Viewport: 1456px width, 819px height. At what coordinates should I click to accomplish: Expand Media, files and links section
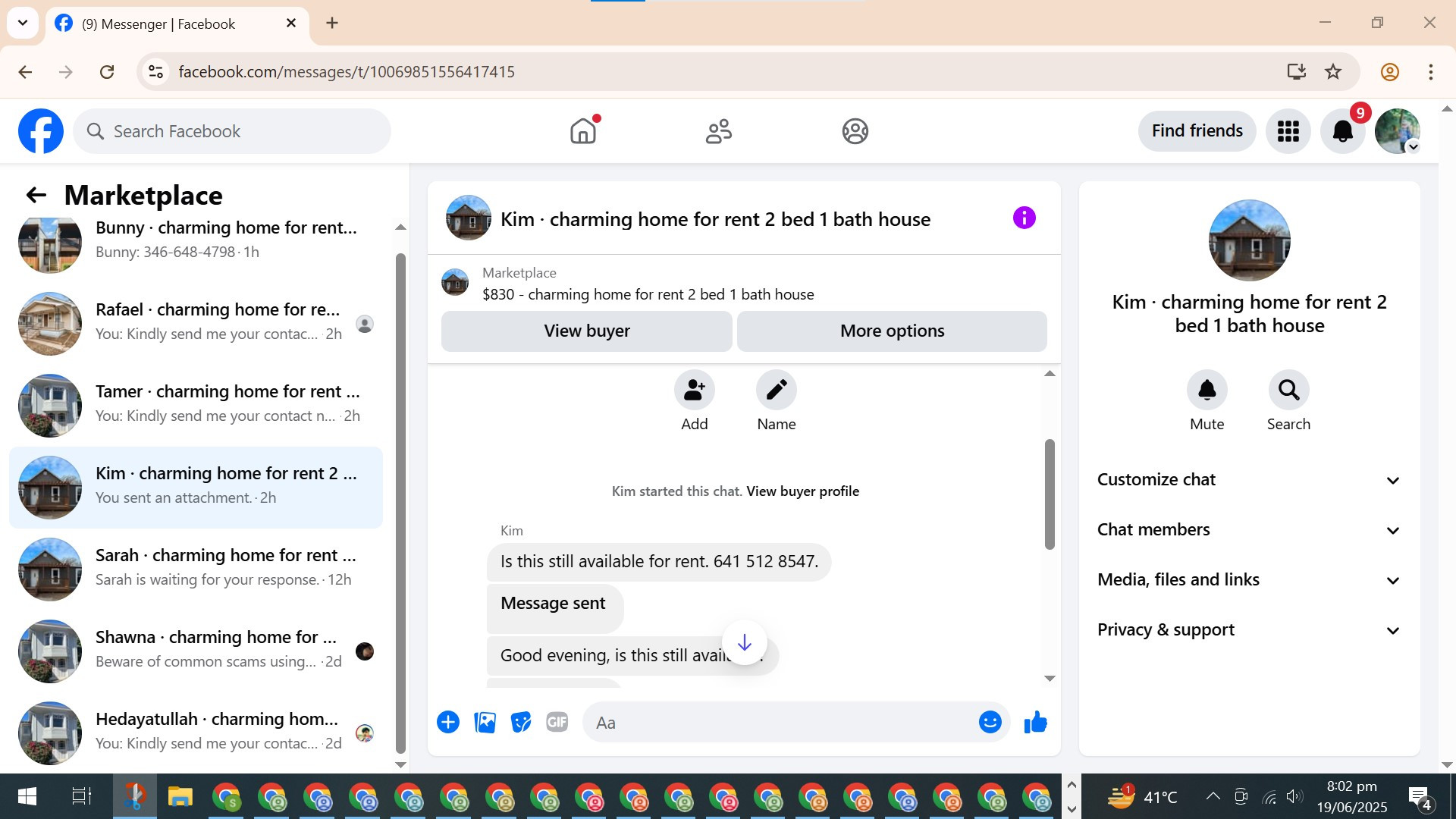click(x=1249, y=580)
